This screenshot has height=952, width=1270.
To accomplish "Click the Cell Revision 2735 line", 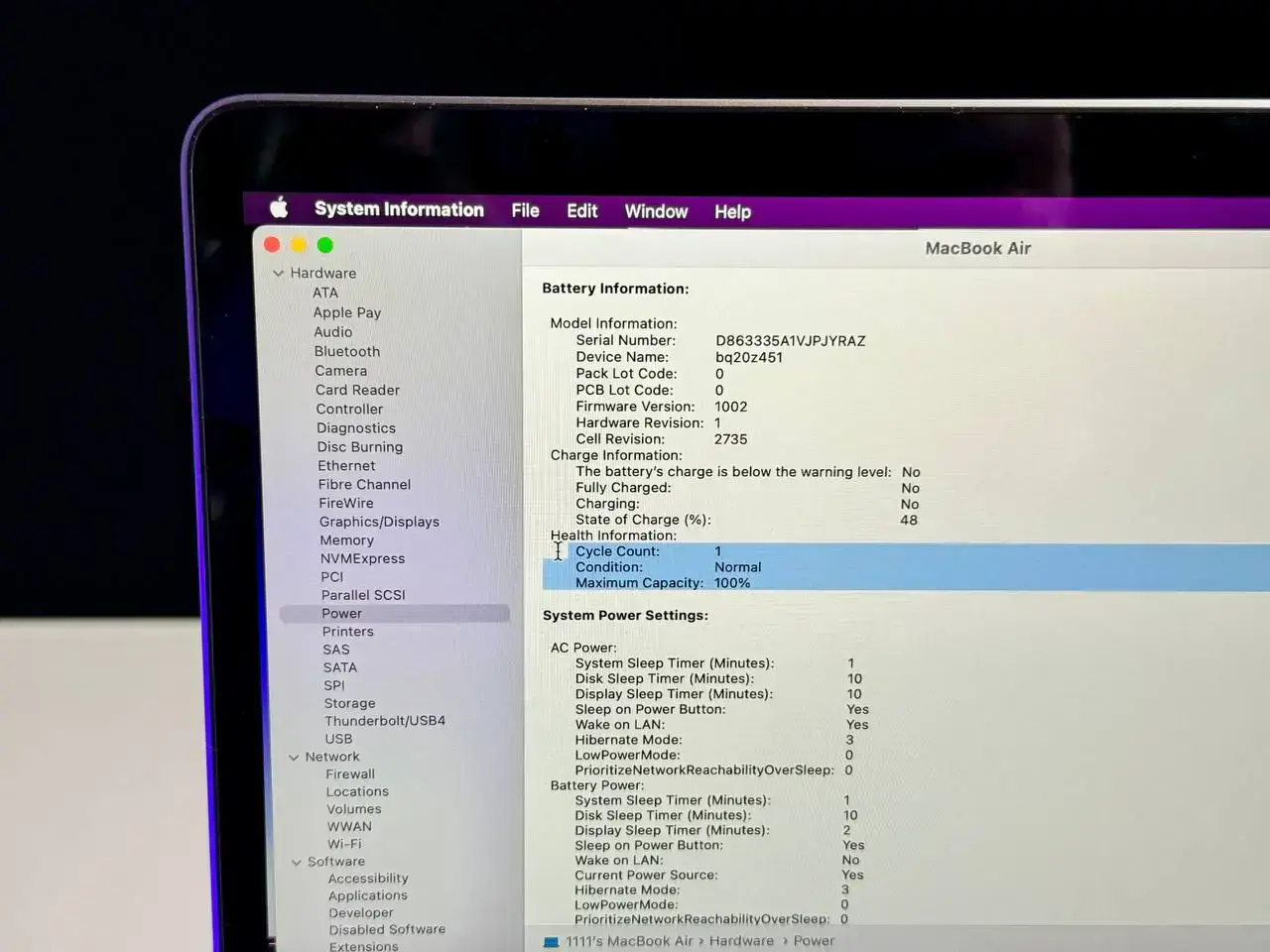I will click(x=662, y=439).
